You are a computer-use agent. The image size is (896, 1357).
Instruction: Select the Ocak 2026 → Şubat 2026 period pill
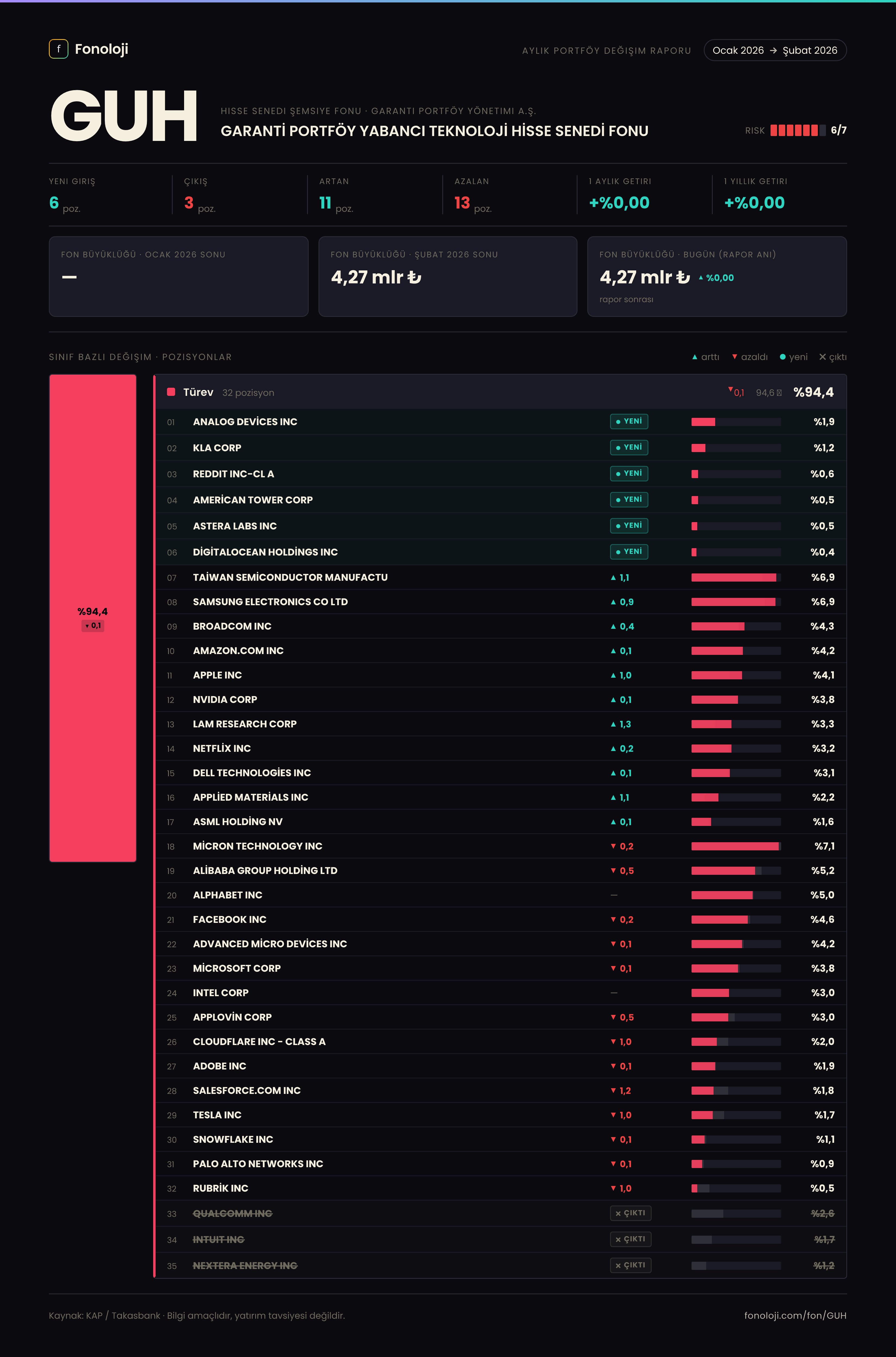[775, 50]
